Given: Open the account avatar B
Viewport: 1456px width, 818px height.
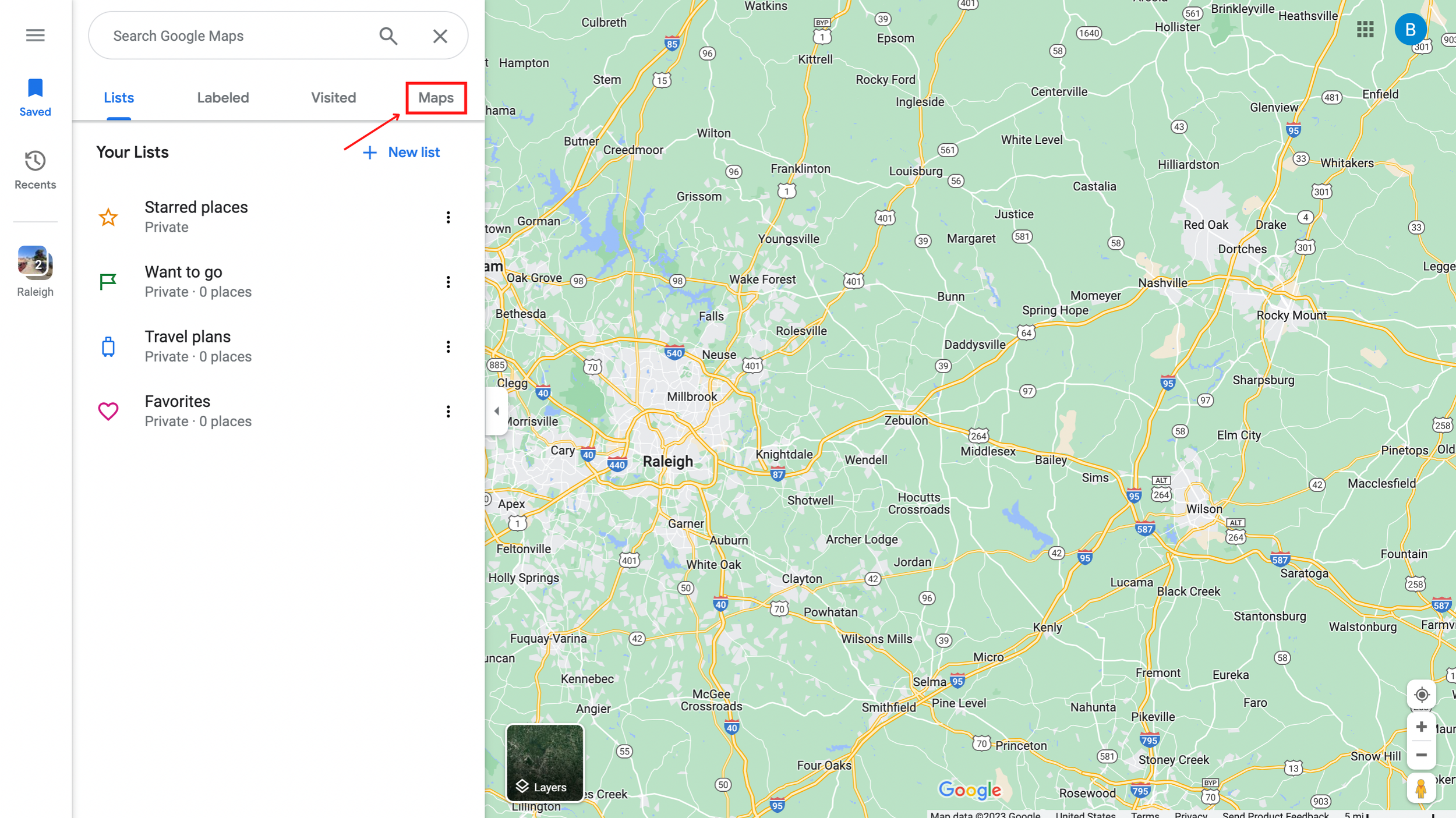Looking at the screenshot, I should point(1410,29).
